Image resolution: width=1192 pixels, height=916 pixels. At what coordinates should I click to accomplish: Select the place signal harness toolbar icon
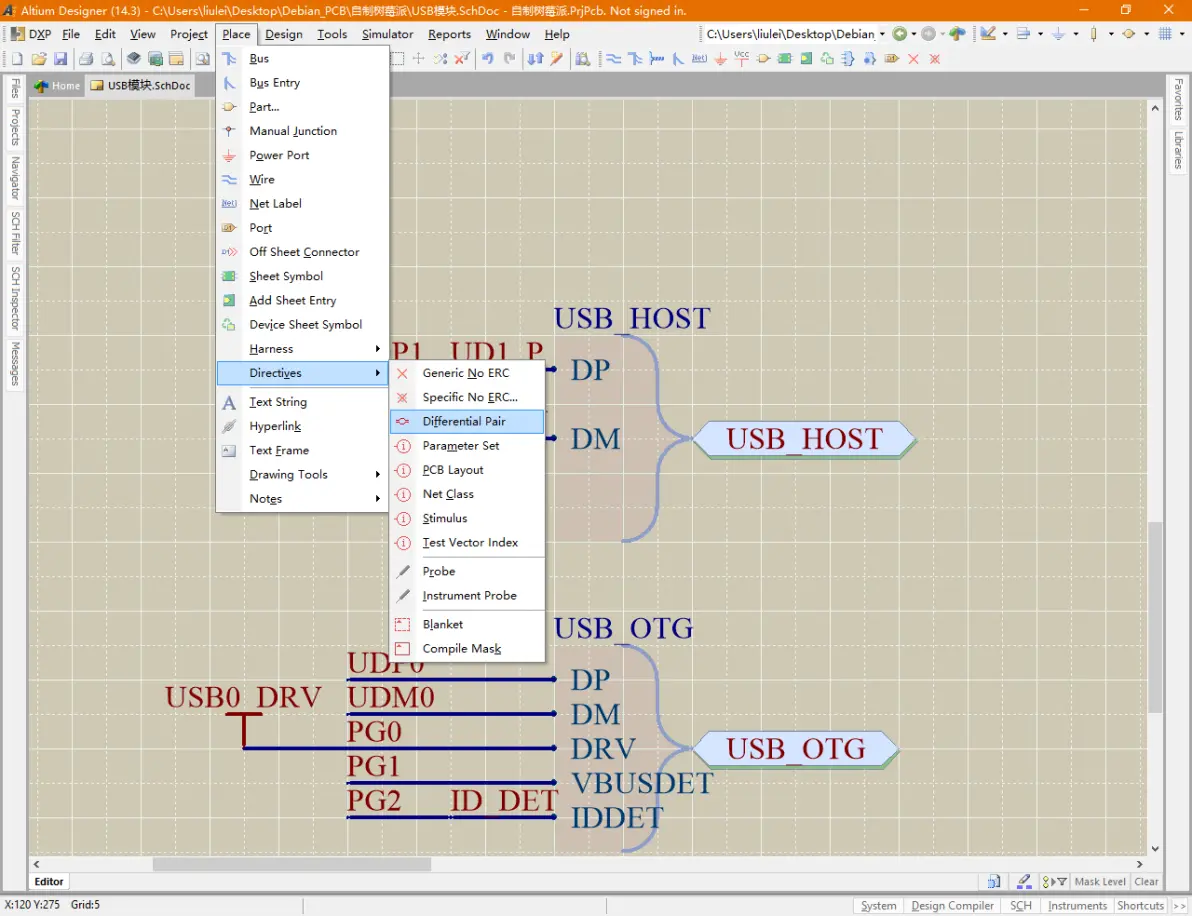[x=656, y=59]
